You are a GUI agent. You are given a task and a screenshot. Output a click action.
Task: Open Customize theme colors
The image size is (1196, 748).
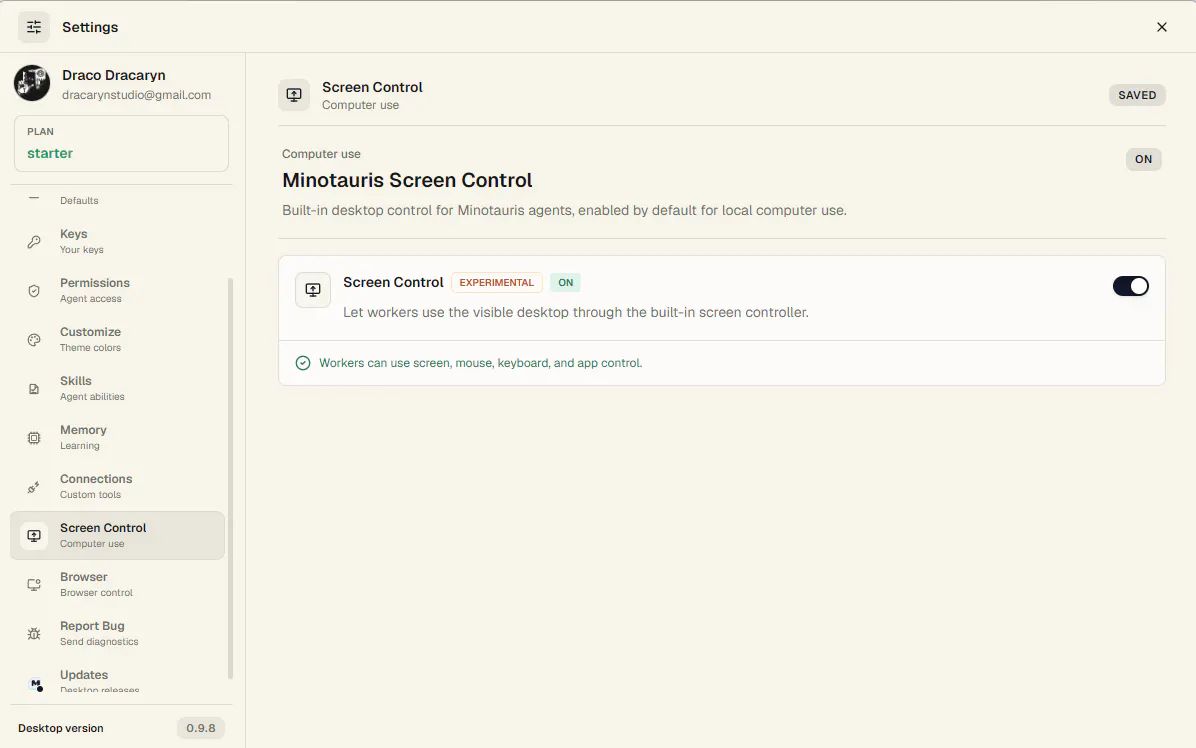click(x=117, y=339)
